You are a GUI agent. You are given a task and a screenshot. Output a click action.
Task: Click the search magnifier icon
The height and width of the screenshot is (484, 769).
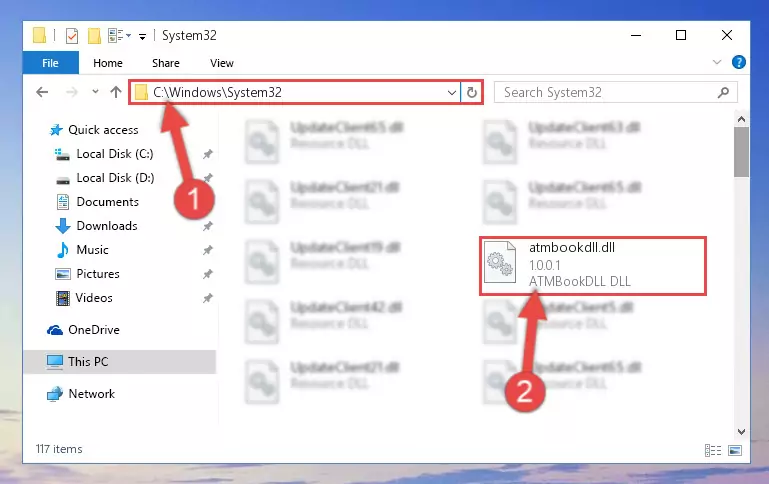pos(723,92)
